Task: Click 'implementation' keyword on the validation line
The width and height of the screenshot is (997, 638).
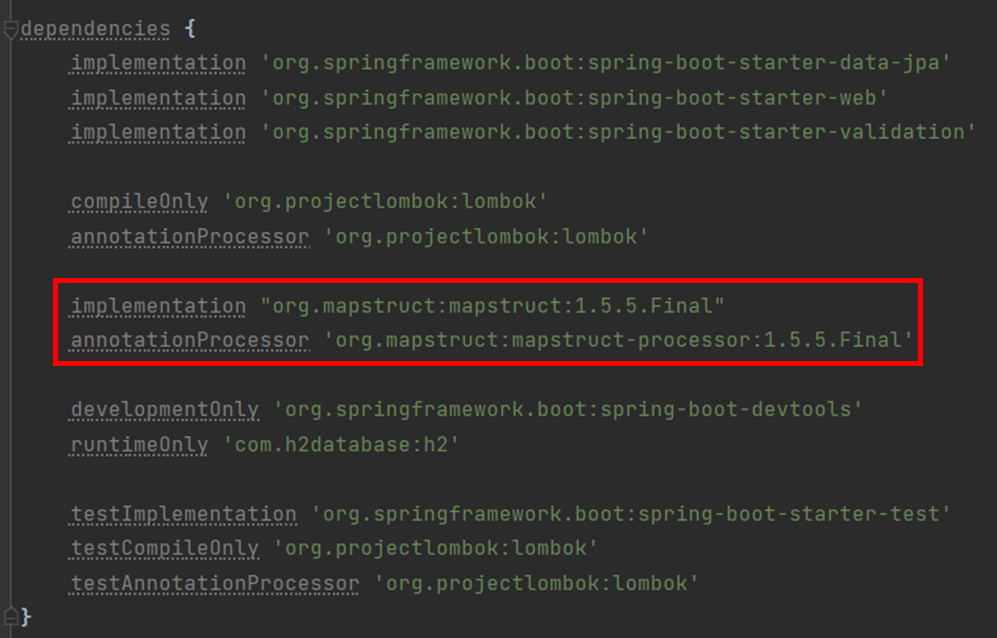Action: (158, 133)
